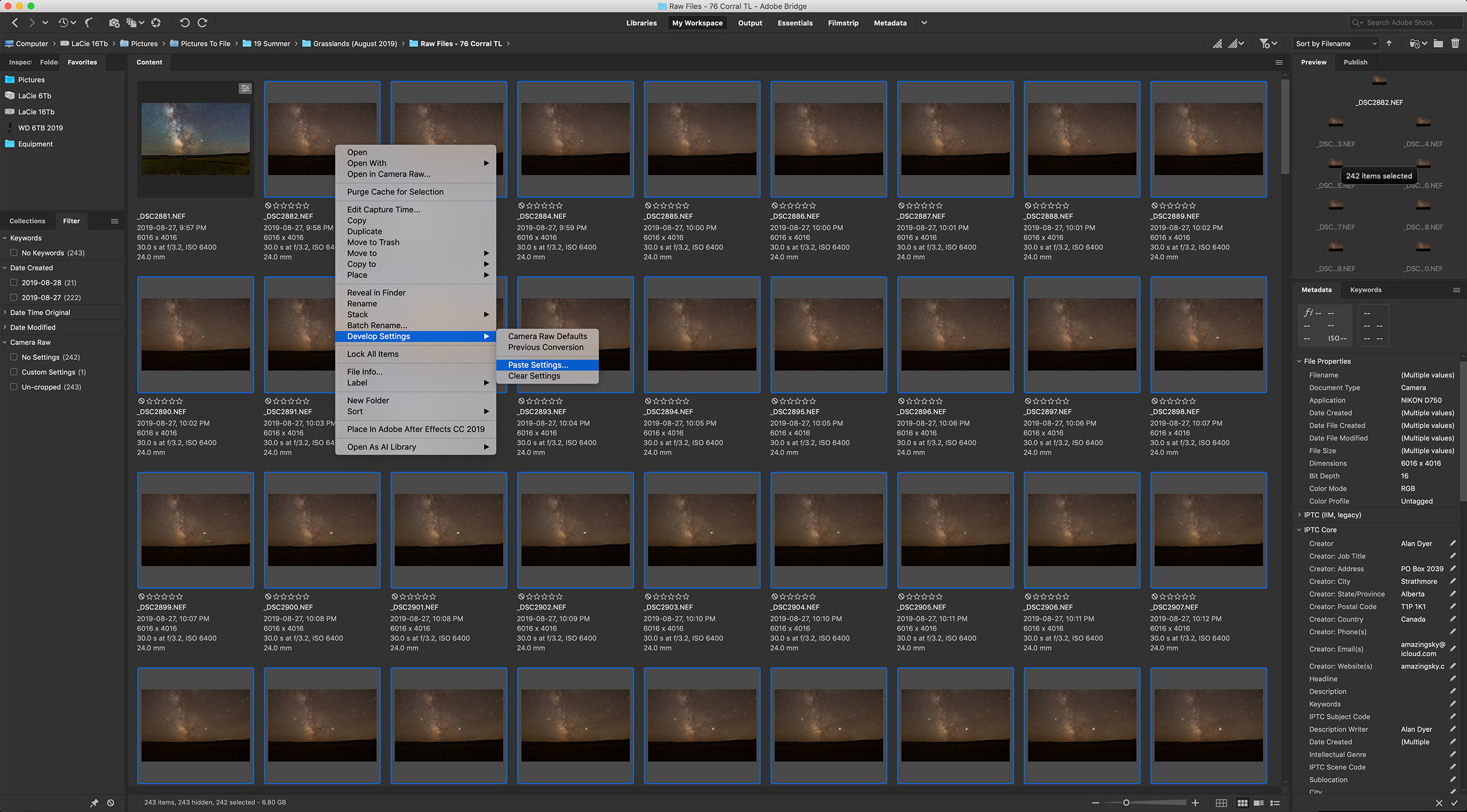Rotate 90 degrees counterclockwise icon
This screenshot has width=1467, height=812.
[x=184, y=23]
